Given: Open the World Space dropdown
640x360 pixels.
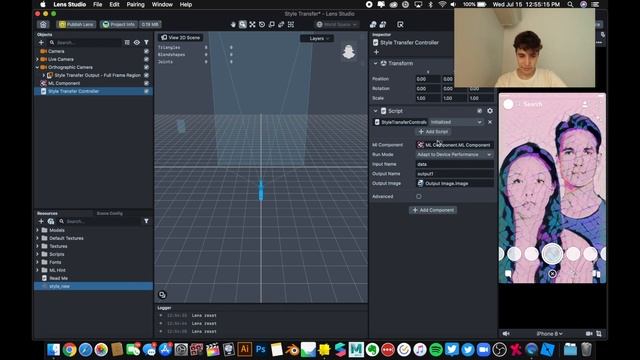Looking at the screenshot, I should (337, 24).
